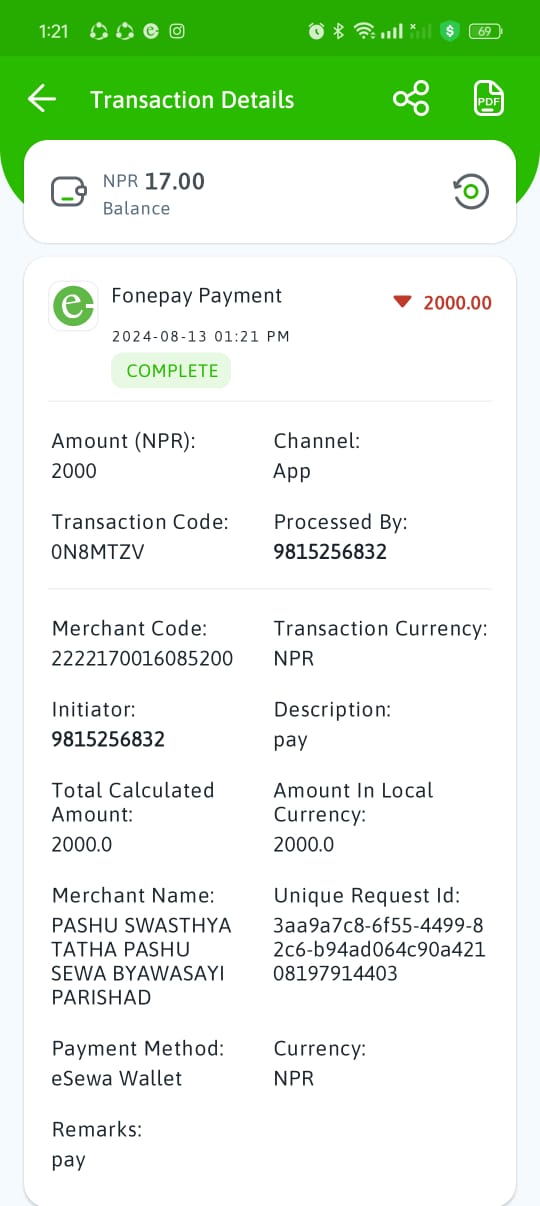Screen dimensions: 540x1206
Task: Share transaction via share icon
Action: [x=411, y=99]
